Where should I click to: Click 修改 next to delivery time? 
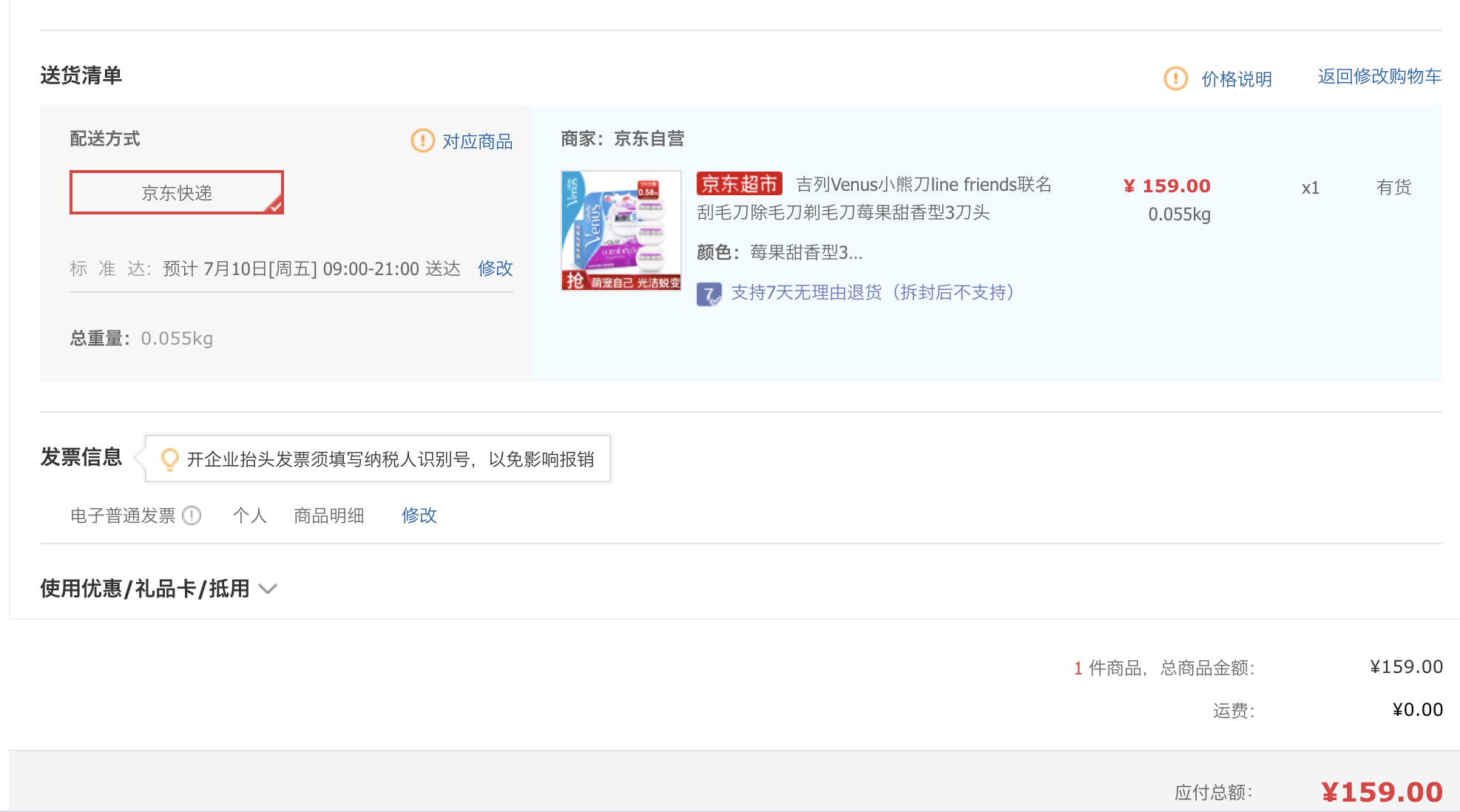tap(496, 268)
